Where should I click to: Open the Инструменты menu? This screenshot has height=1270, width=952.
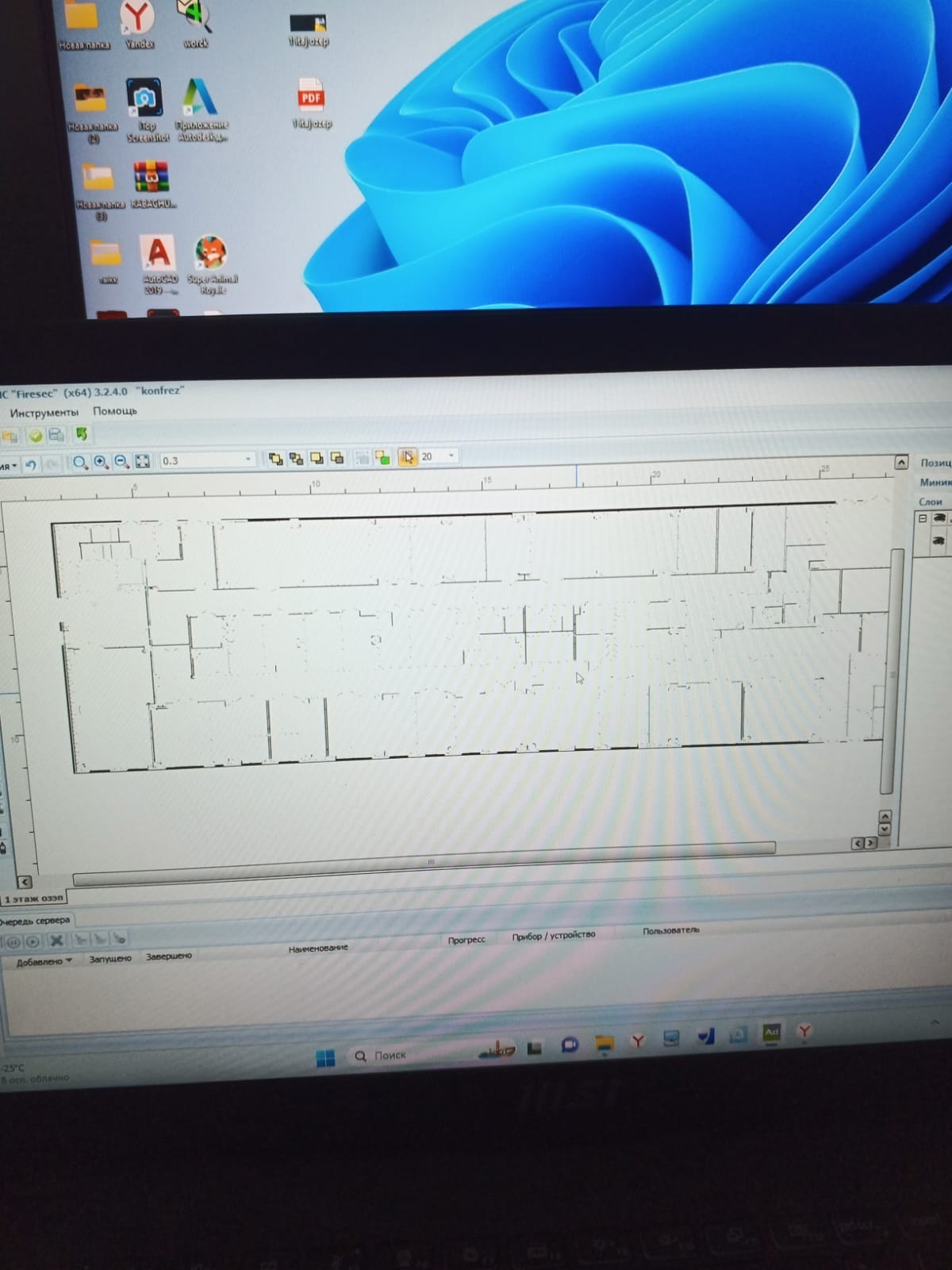(44, 413)
